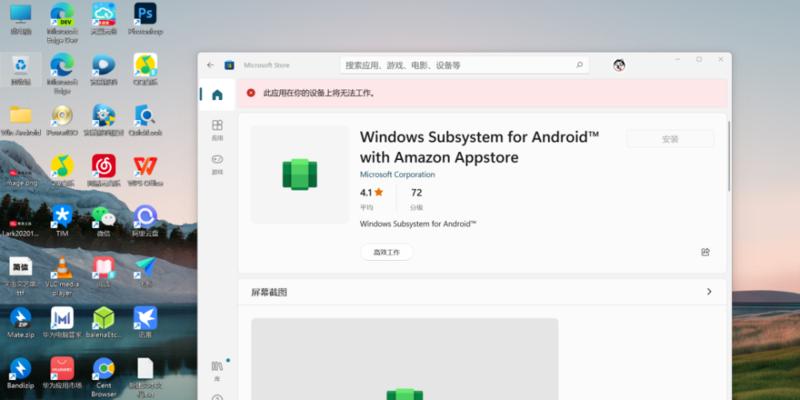Select the 阿里云盘 desktop shortcut
Image resolution: width=800 pixels, height=400 pixels.
145,221
